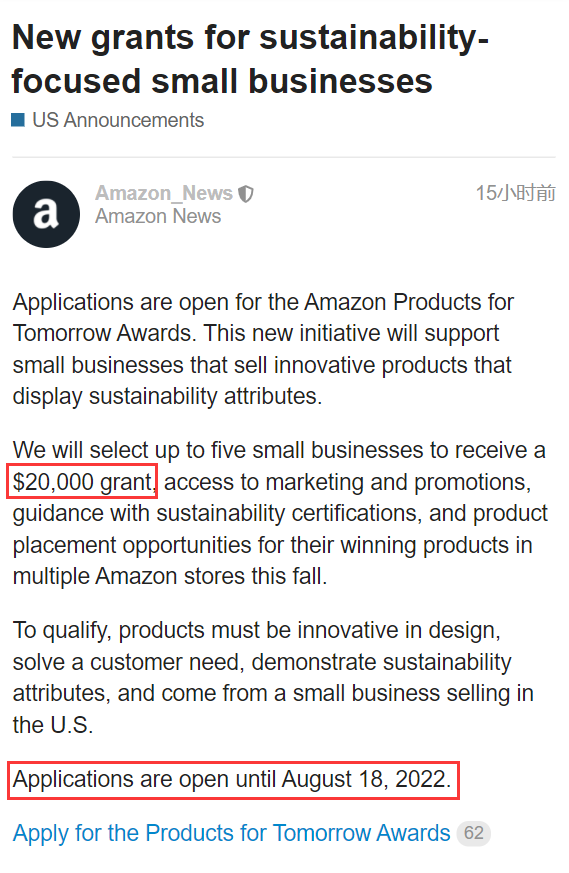Click the text the U.S.
Image resolution: width=569 pixels, height=873 pixels.
53,725
